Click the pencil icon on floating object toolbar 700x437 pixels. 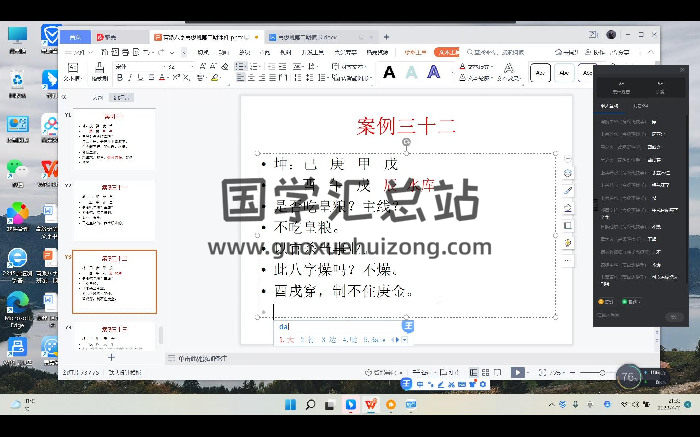568,191
